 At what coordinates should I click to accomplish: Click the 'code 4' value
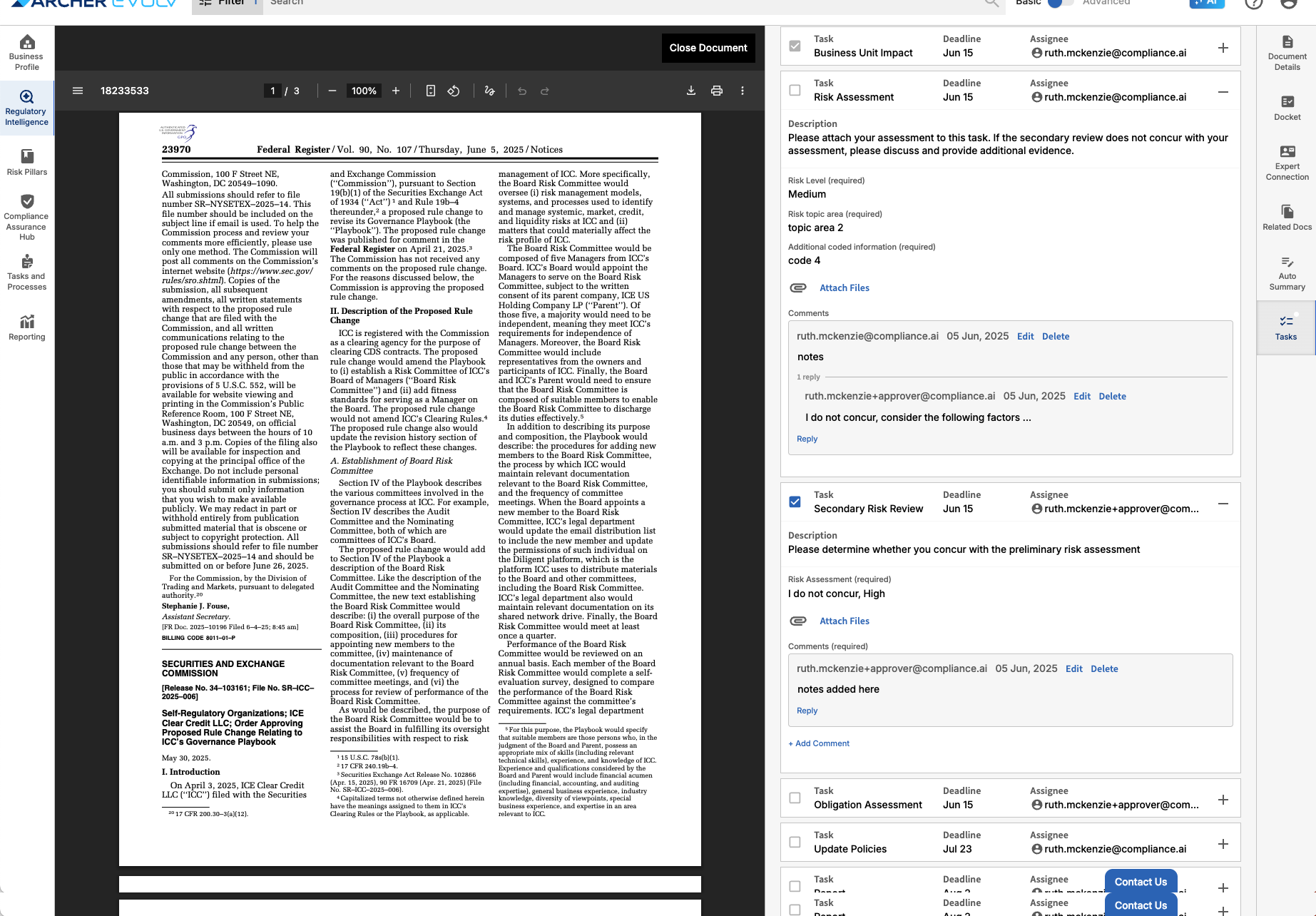pyautogui.click(x=804, y=260)
